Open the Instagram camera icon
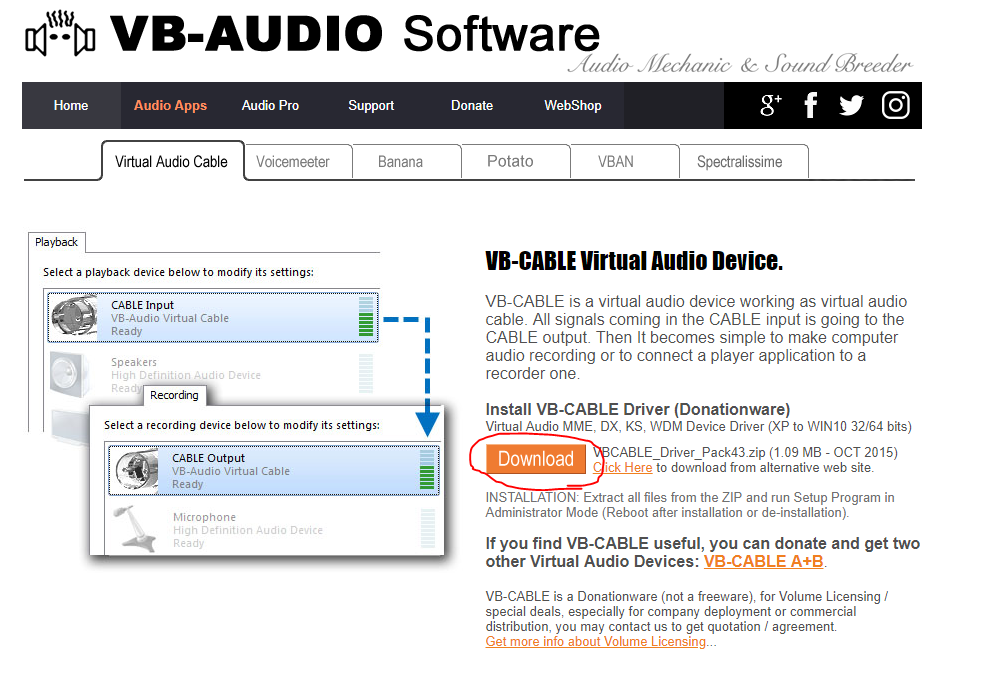This screenshot has height=685, width=1000. point(895,105)
